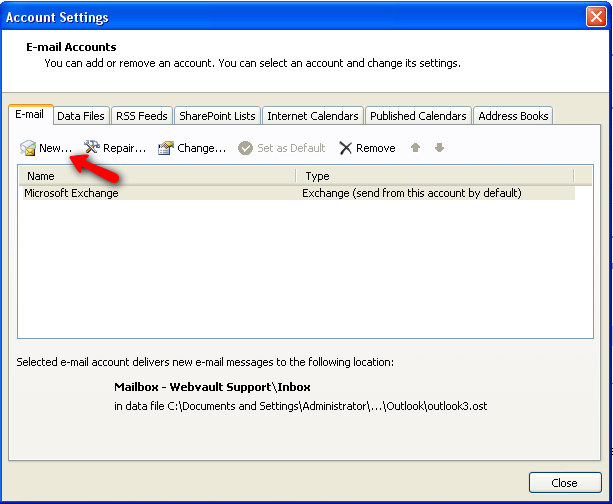
Task: Switch to the E-mail tab
Action: pos(29,115)
